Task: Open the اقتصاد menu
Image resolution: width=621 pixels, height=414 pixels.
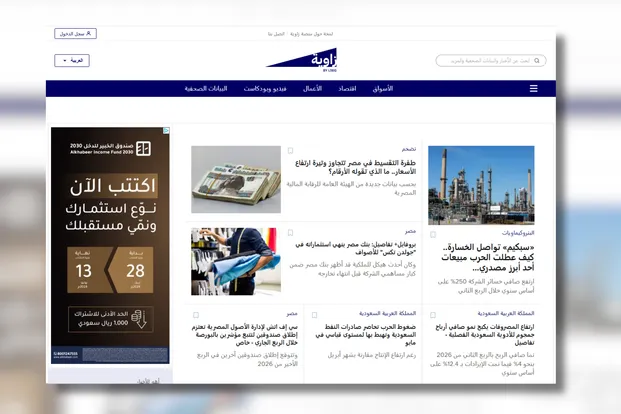Action: click(x=347, y=88)
